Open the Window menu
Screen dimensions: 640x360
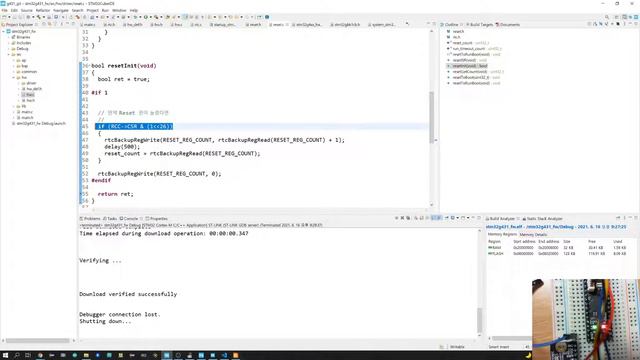click(119, 10)
